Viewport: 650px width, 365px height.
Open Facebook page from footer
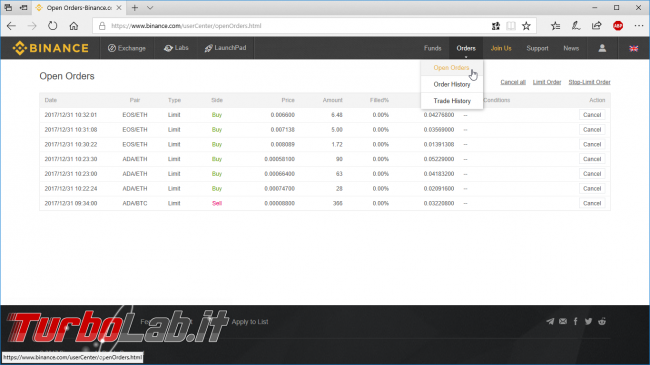point(575,321)
